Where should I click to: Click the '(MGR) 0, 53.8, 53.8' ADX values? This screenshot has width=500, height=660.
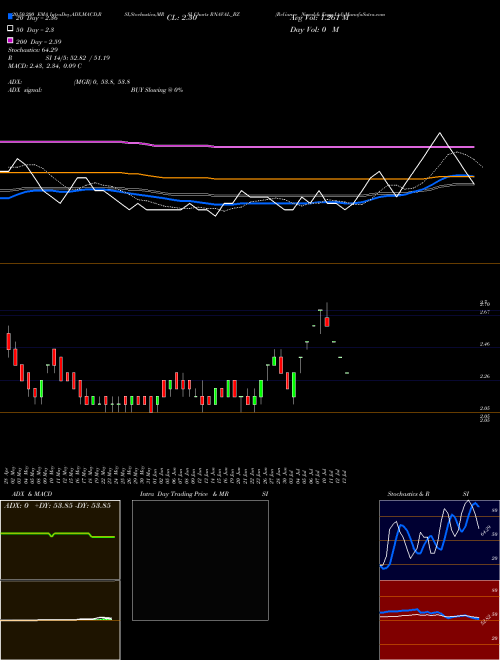pyautogui.click(x=102, y=82)
